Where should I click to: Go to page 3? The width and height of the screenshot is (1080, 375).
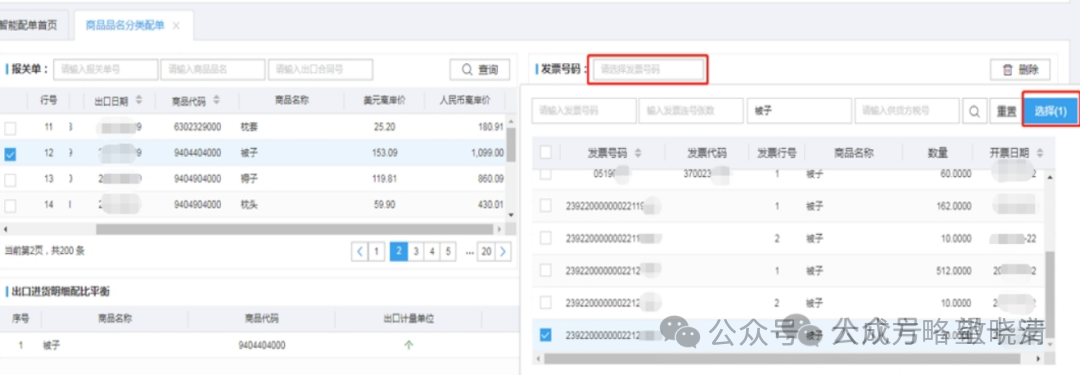(416, 252)
